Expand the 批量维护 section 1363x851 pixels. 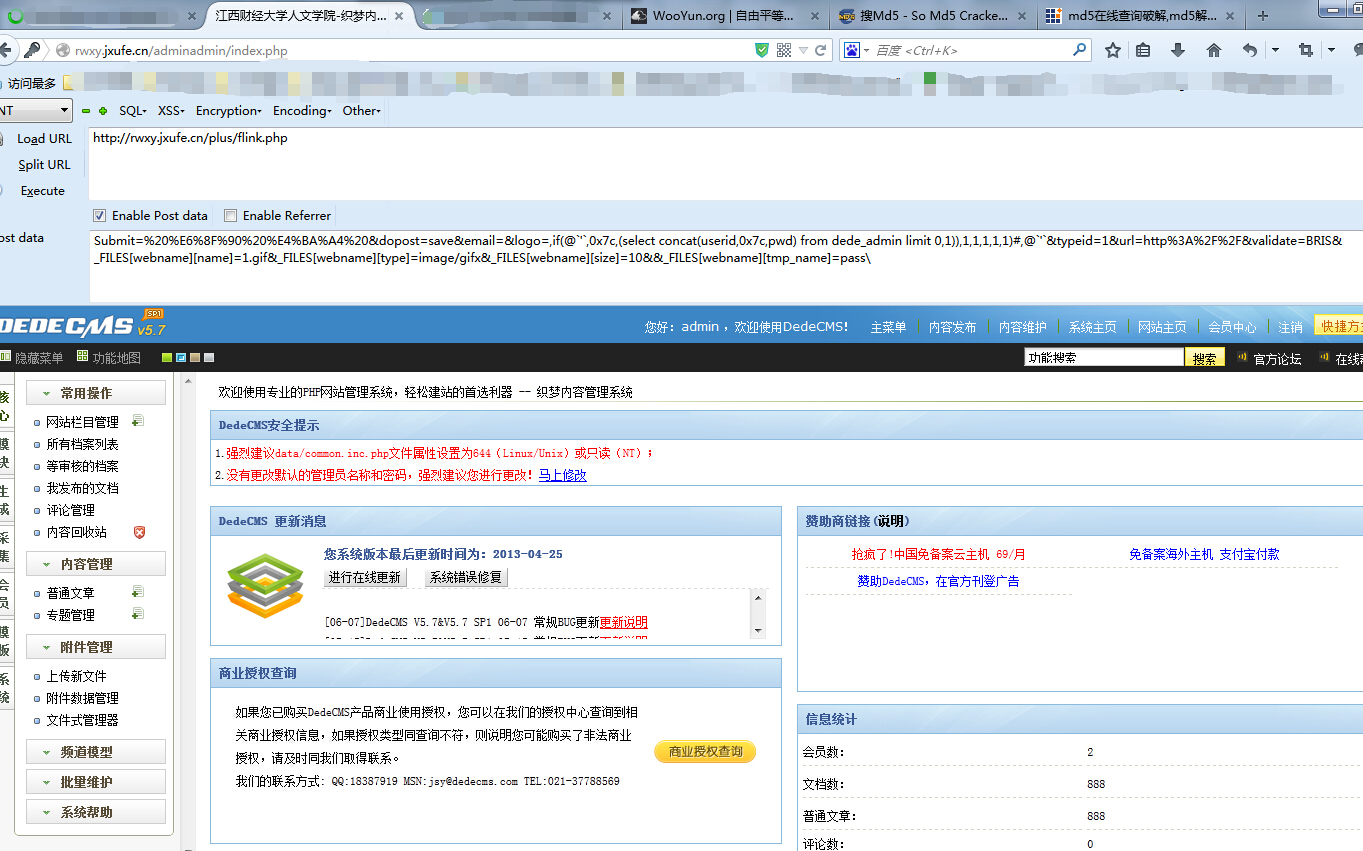96,782
